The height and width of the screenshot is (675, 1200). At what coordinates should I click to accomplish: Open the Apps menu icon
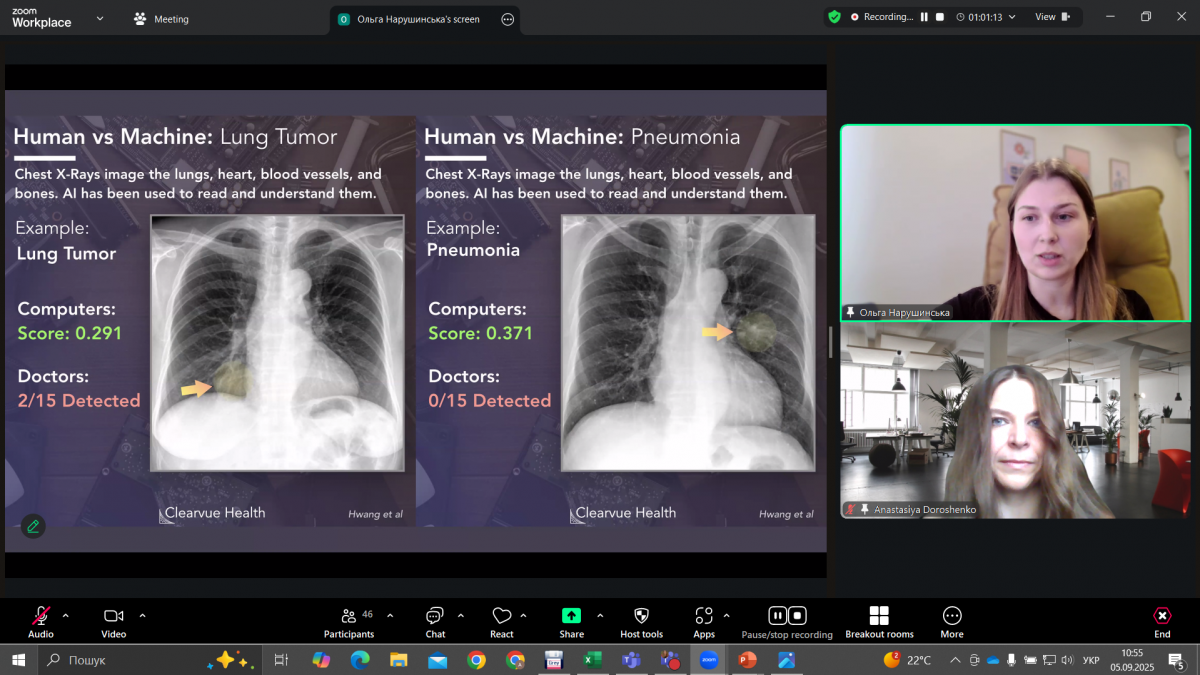[x=704, y=616]
